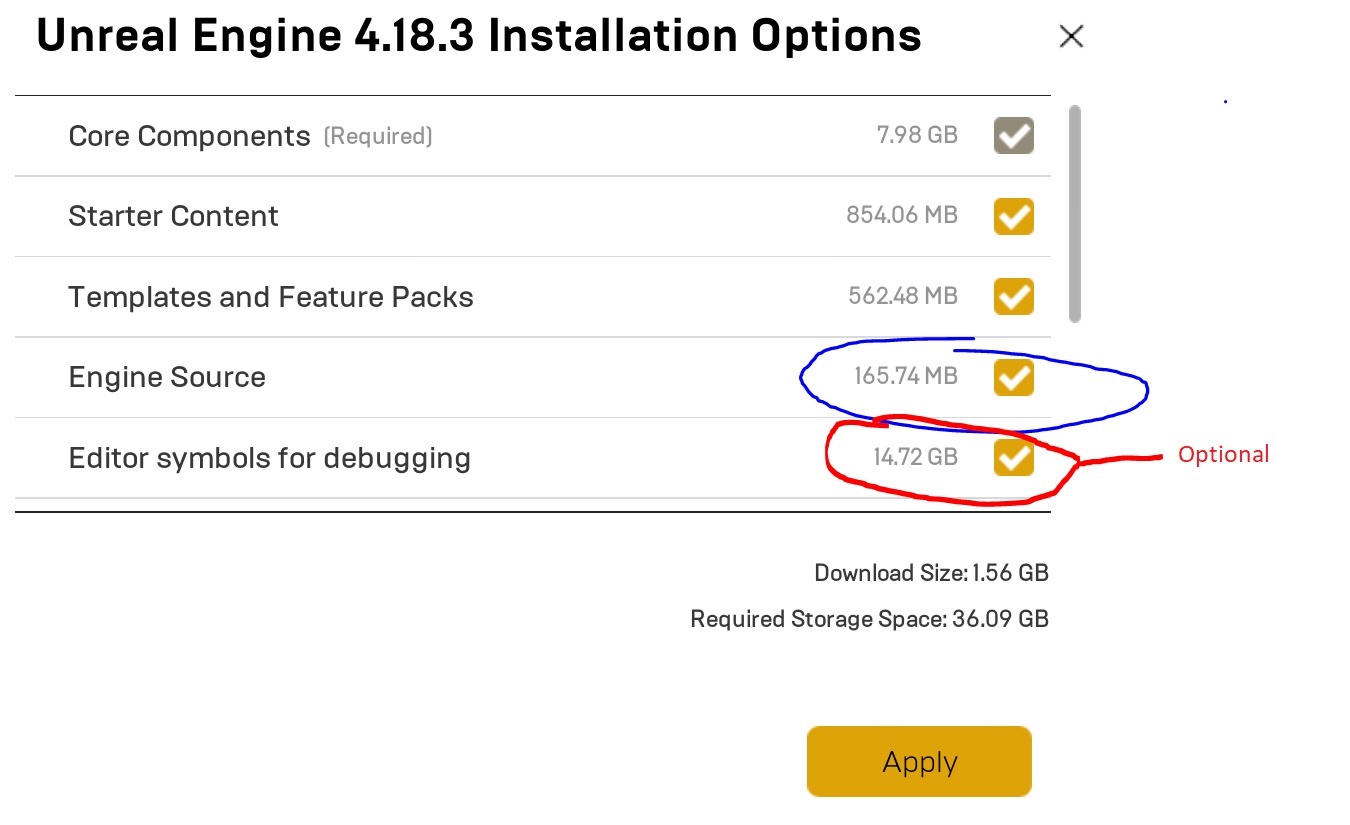The width and height of the screenshot is (1350, 825).
Task: Toggle the Templates and Feature Packs checkbox
Action: 1013,296
